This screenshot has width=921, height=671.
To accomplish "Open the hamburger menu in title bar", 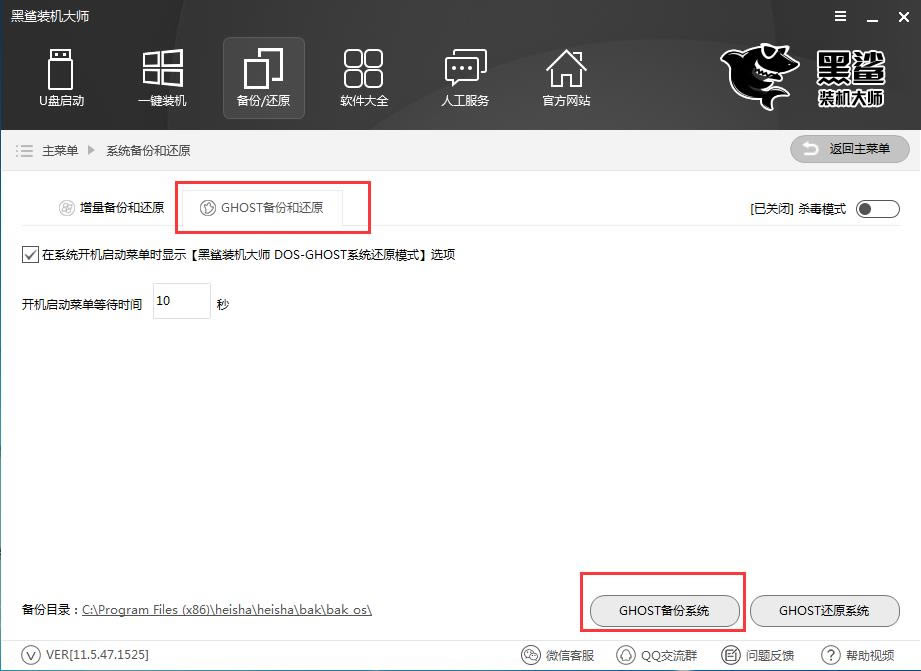I will pyautogui.click(x=841, y=16).
